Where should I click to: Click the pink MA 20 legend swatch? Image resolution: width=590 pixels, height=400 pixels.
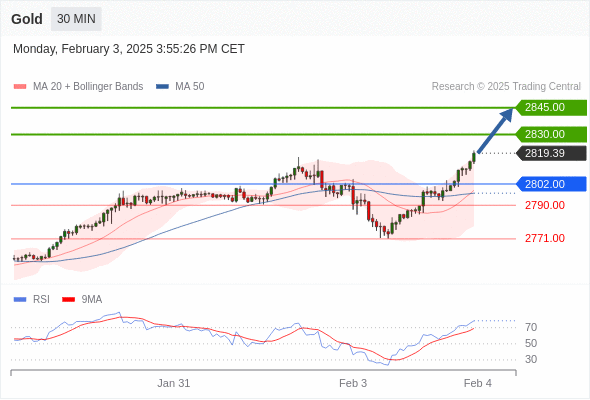point(20,87)
